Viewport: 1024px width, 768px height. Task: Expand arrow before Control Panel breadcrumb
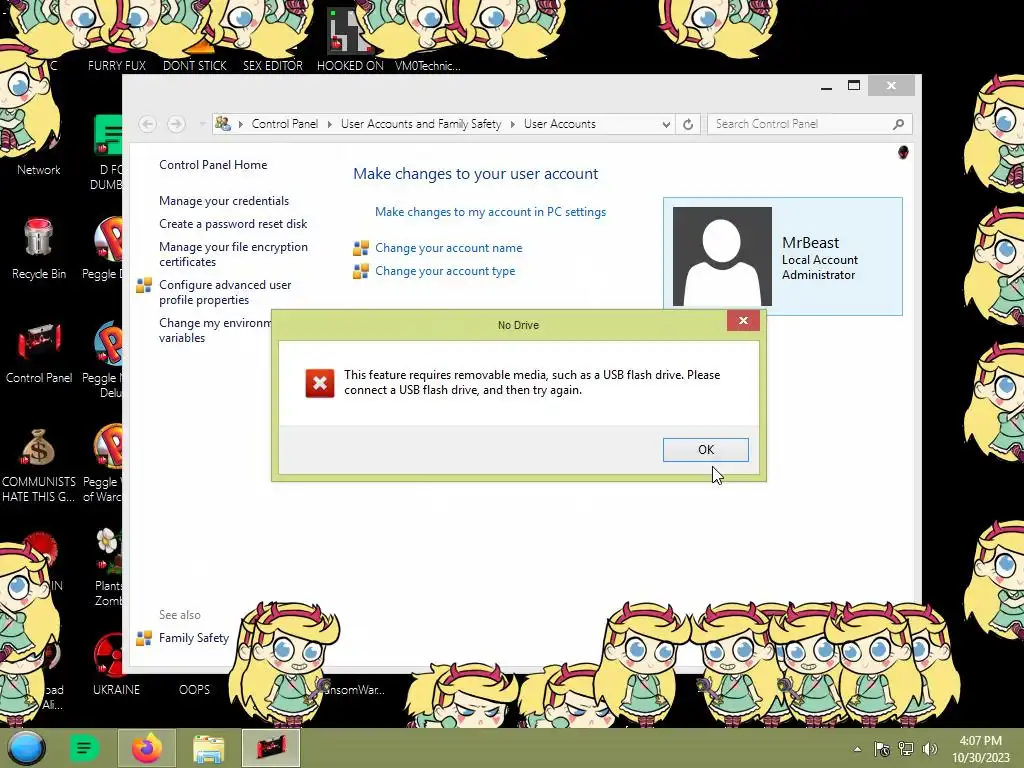(x=240, y=124)
